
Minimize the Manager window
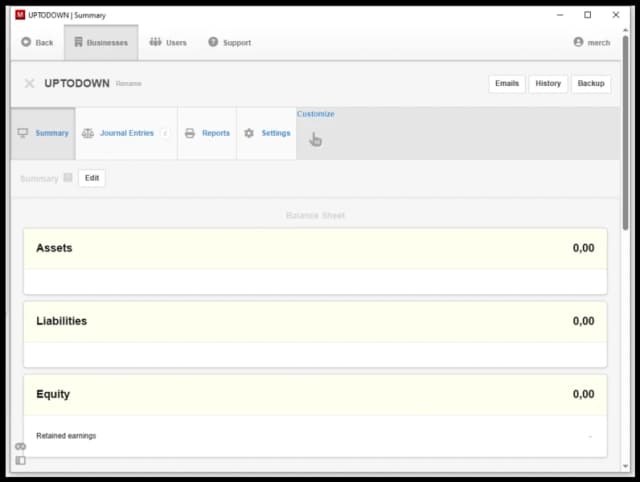click(x=560, y=15)
